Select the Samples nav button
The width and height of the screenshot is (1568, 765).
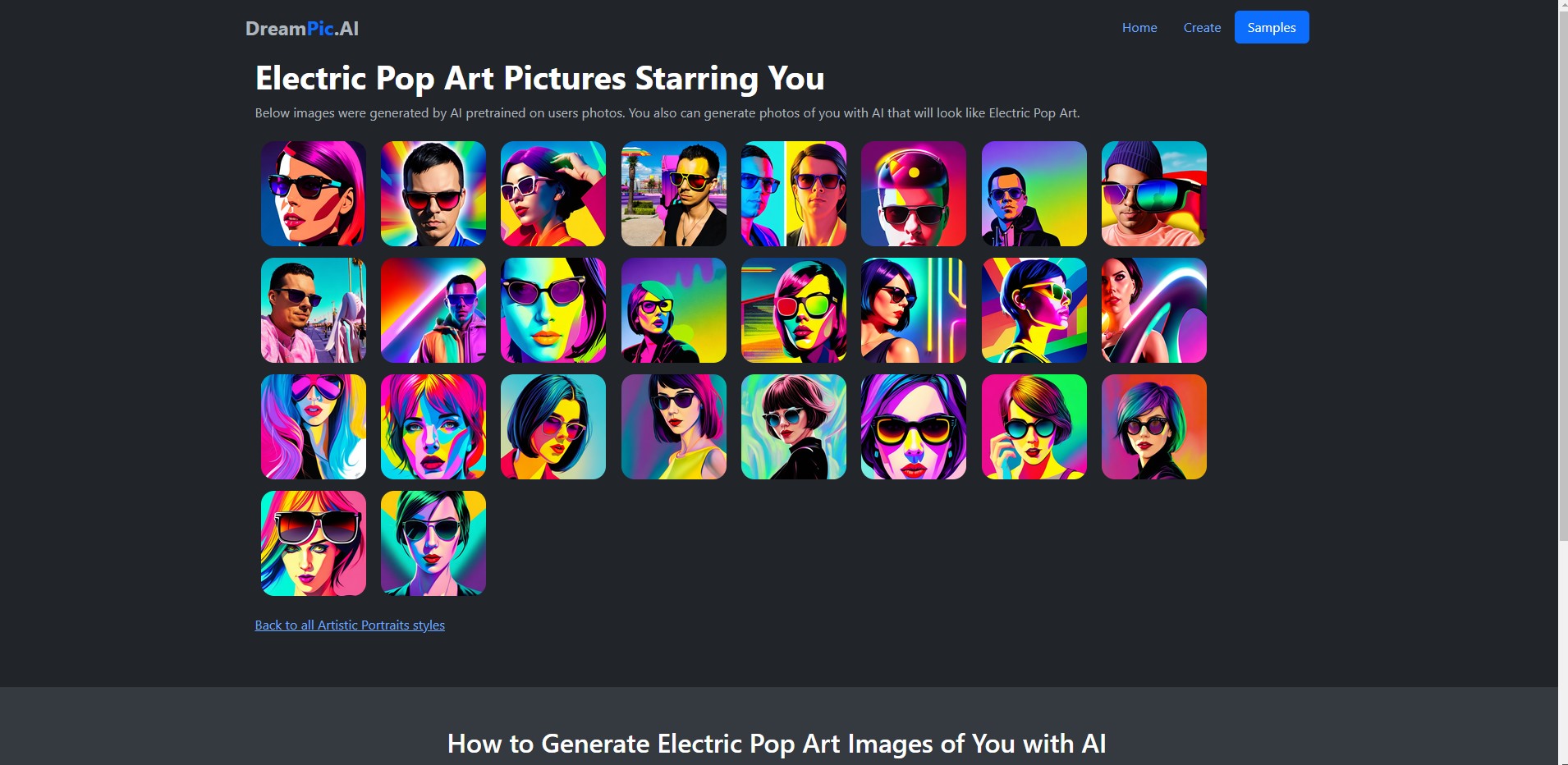[1272, 27]
